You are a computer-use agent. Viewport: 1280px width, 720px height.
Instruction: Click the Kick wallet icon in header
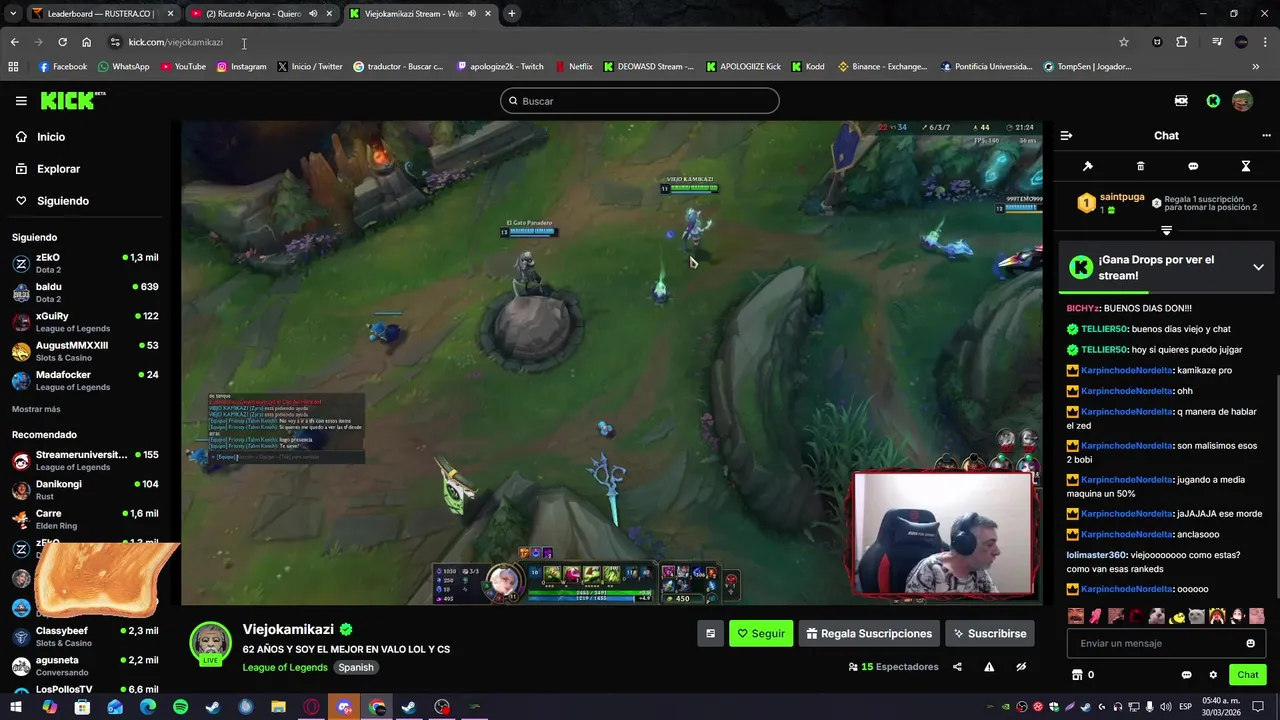pos(1181,101)
